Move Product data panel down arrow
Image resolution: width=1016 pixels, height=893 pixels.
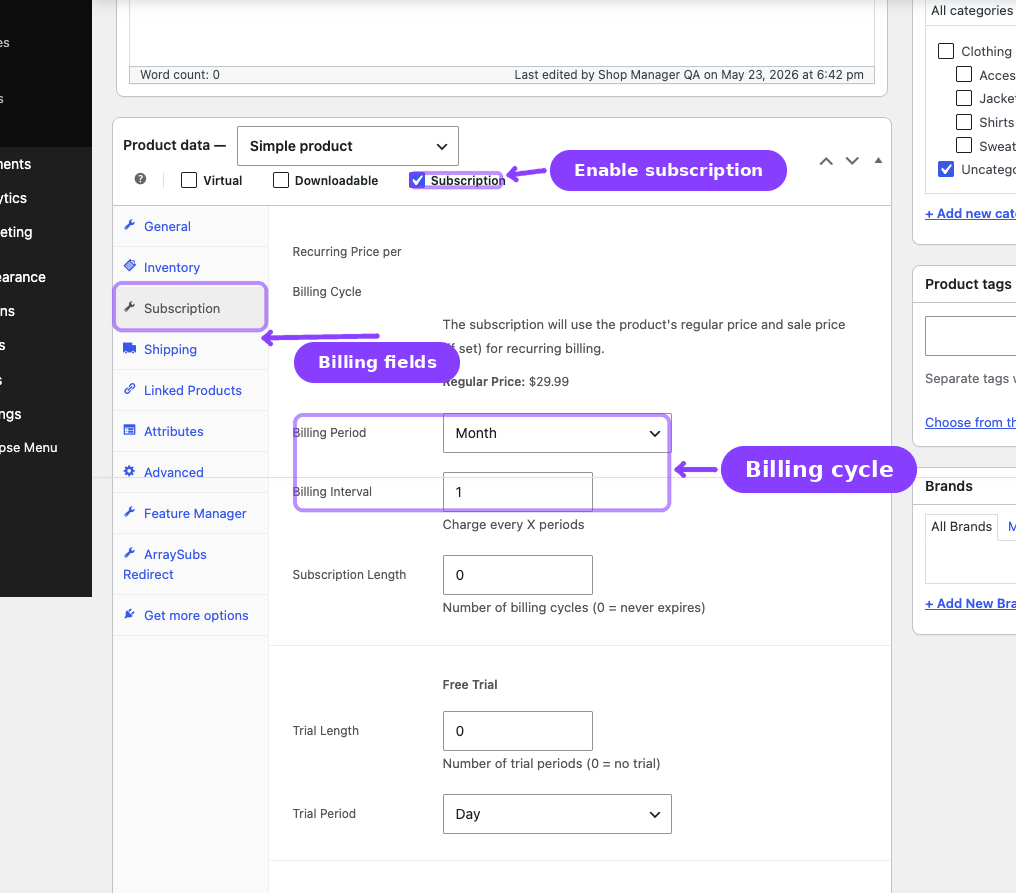tap(852, 161)
